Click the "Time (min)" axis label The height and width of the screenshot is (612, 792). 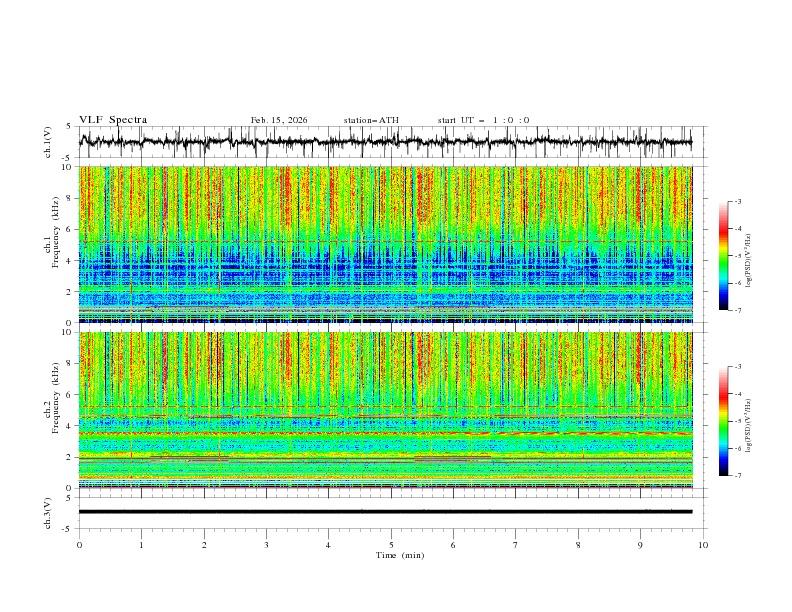pyautogui.click(x=400, y=555)
